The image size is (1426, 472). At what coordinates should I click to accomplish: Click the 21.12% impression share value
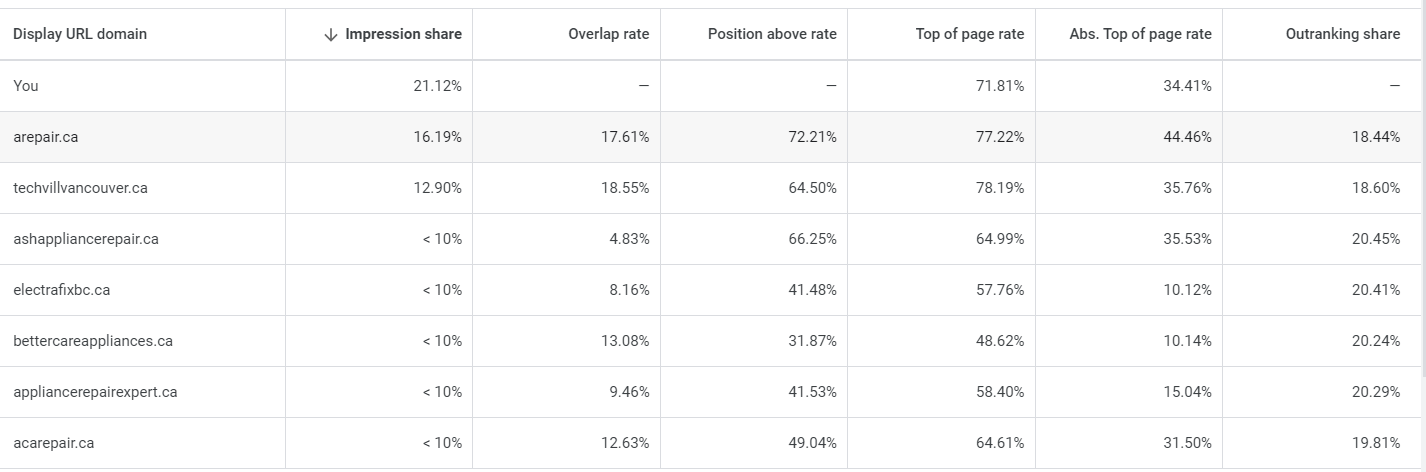437,86
